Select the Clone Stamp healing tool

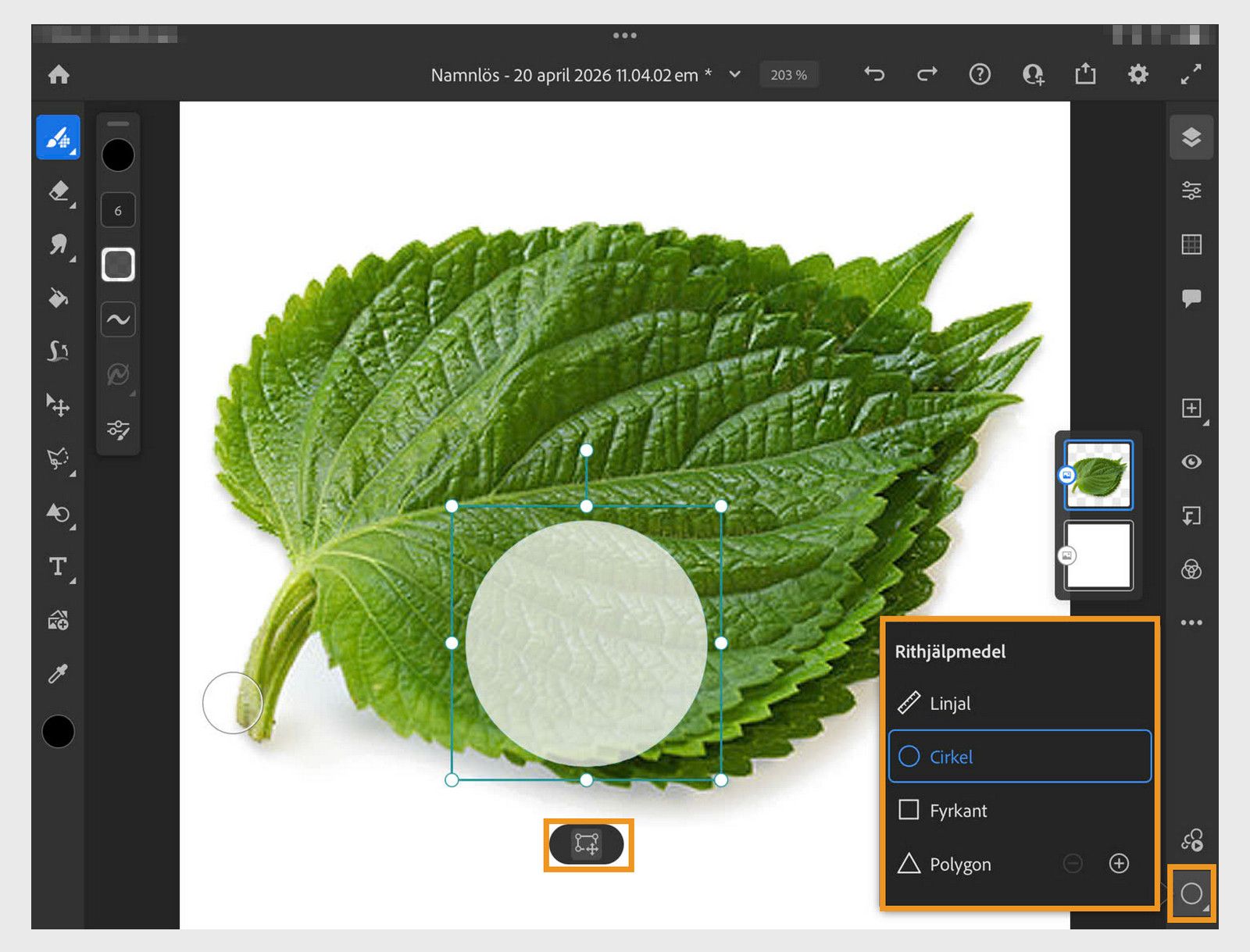(59, 351)
